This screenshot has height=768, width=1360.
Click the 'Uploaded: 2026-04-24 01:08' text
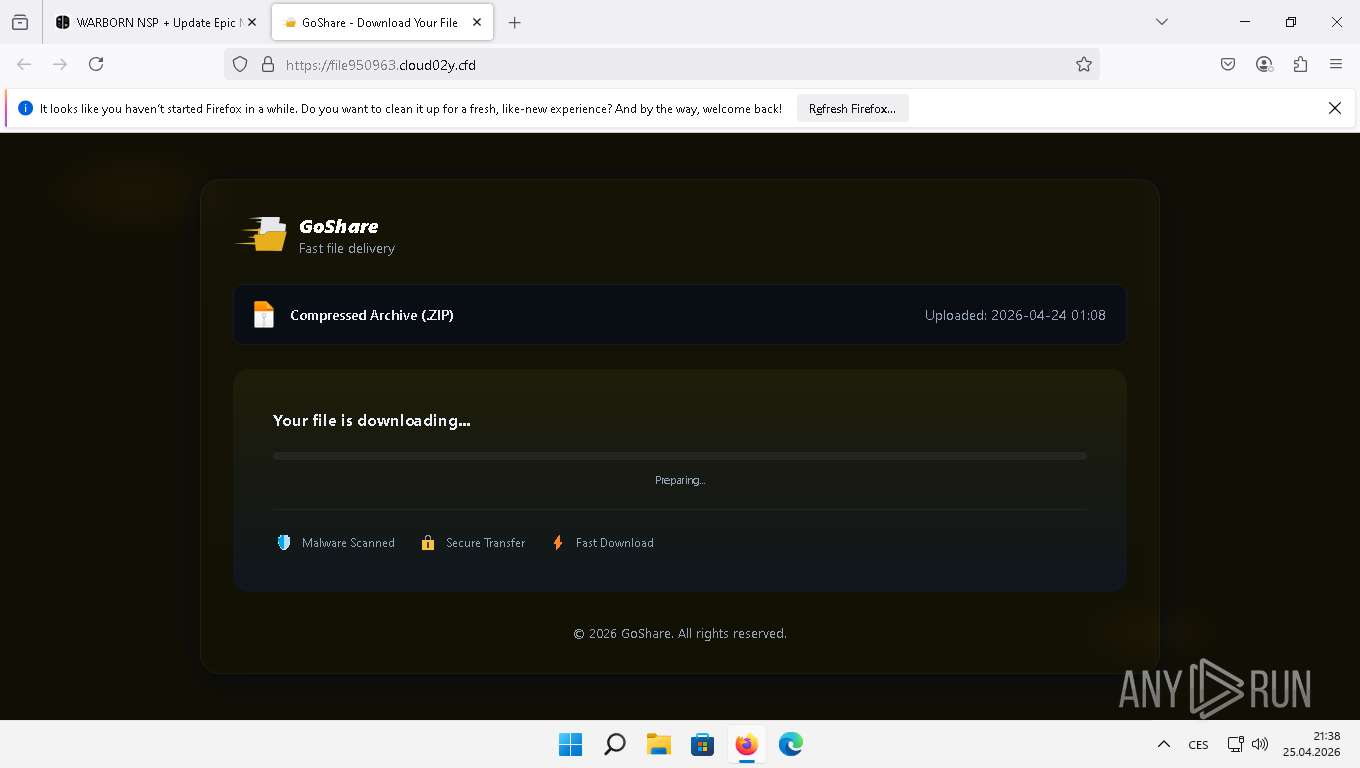[x=1015, y=315]
